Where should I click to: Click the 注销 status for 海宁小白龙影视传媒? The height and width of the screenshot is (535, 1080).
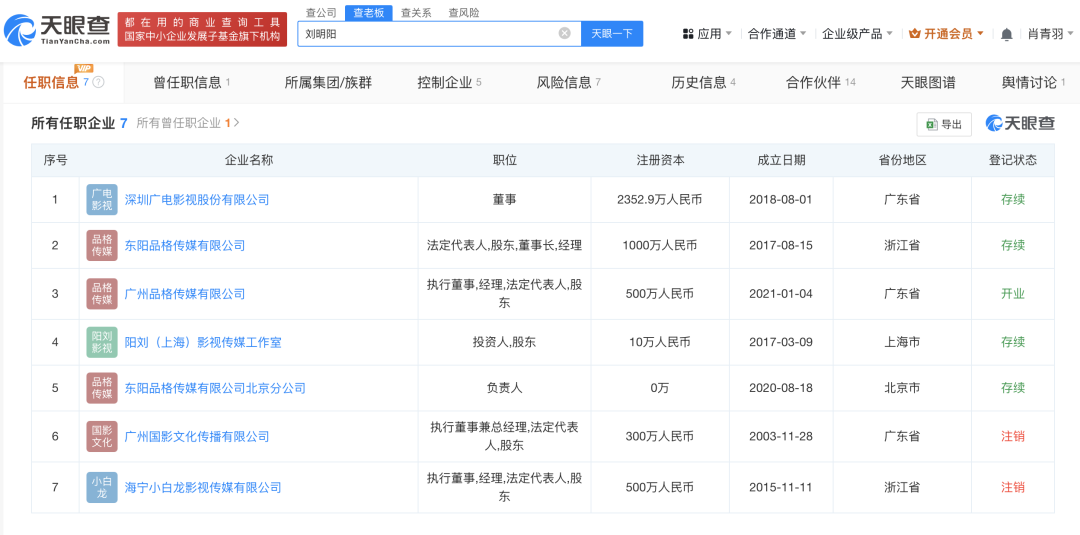(x=1012, y=487)
